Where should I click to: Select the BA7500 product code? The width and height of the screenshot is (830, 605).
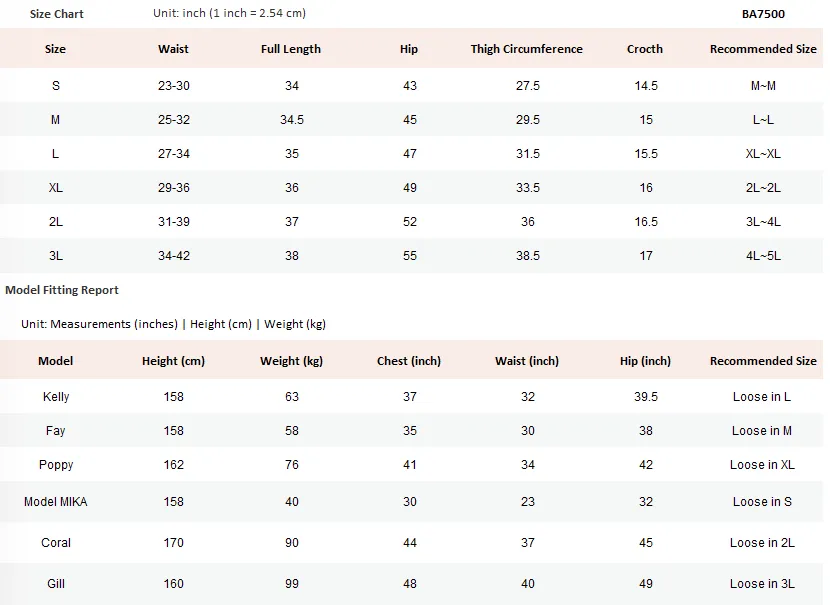pyautogui.click(x=763, y=14)
